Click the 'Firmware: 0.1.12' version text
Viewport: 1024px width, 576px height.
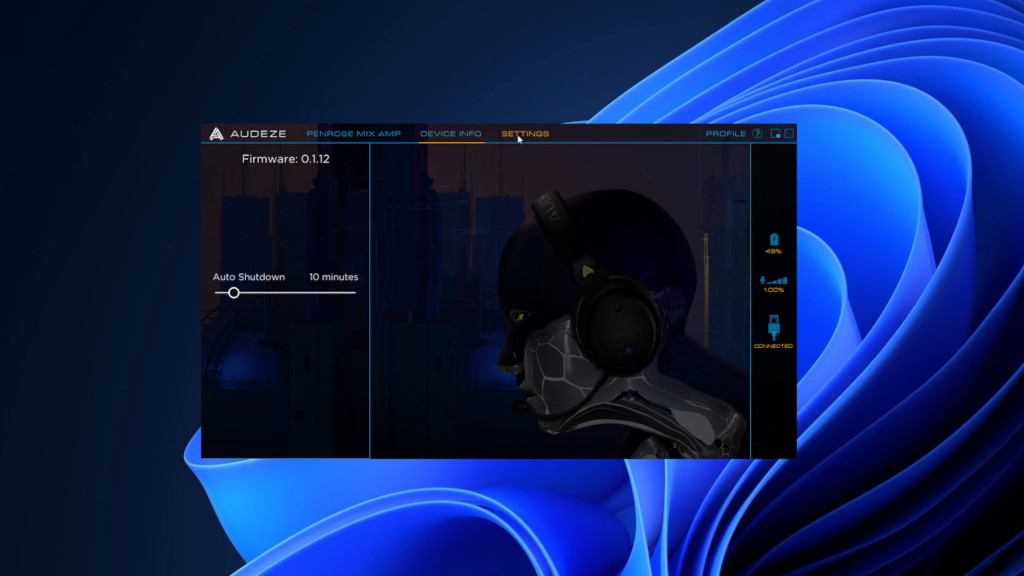285,159
